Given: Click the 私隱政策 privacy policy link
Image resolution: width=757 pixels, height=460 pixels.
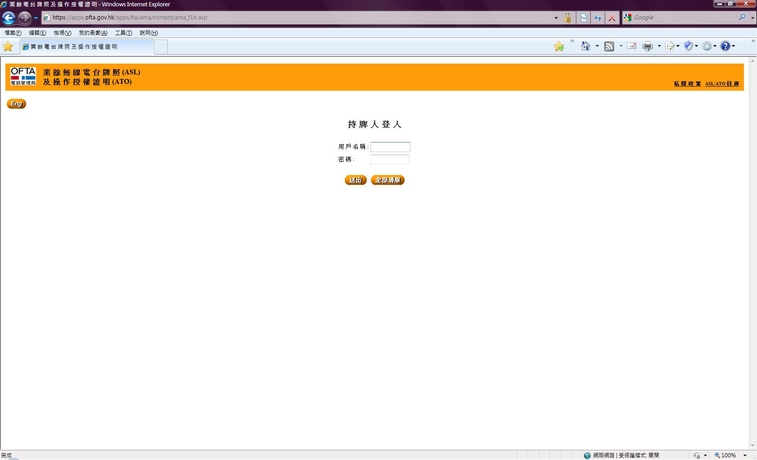Looking at the screenshot, I should coord(687,84).
